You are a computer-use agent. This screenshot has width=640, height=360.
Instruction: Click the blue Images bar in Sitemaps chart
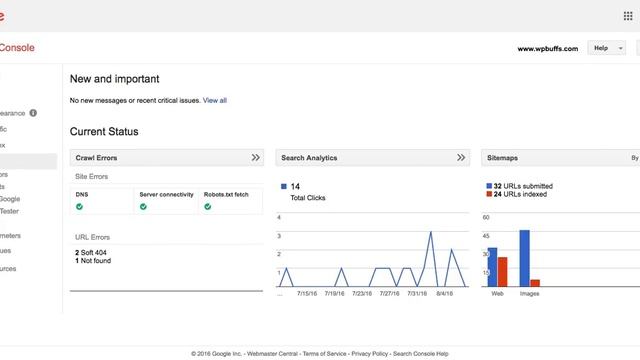[524, 258]
